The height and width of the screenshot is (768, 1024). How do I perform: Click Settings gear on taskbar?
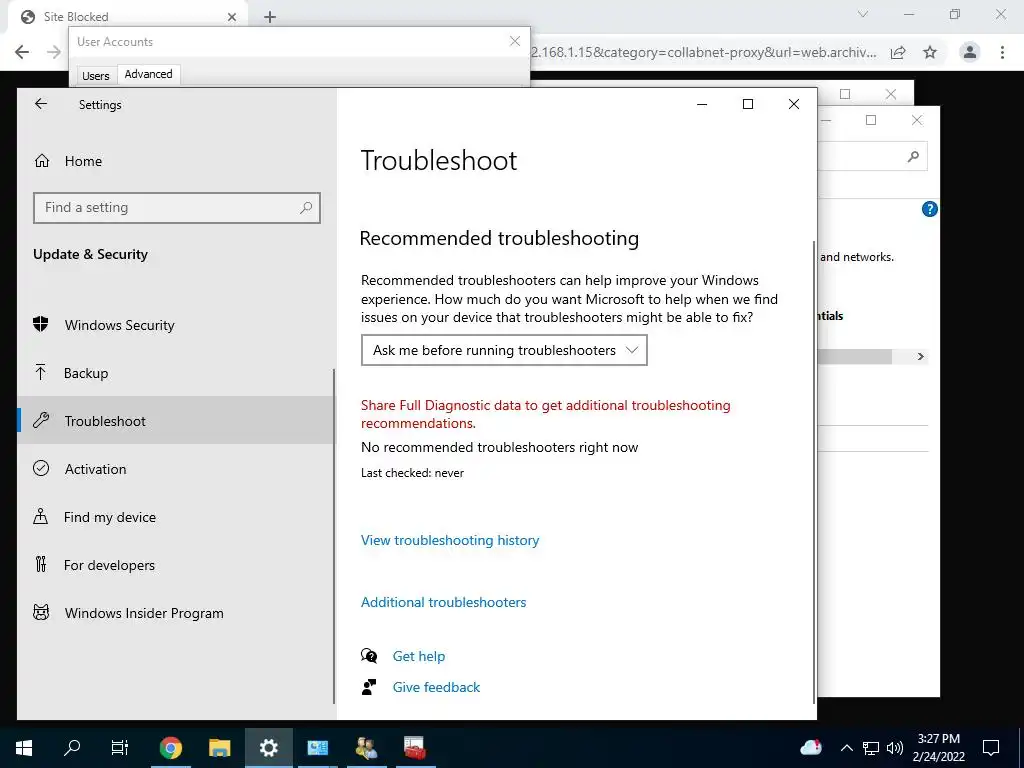tap(268, 748)
